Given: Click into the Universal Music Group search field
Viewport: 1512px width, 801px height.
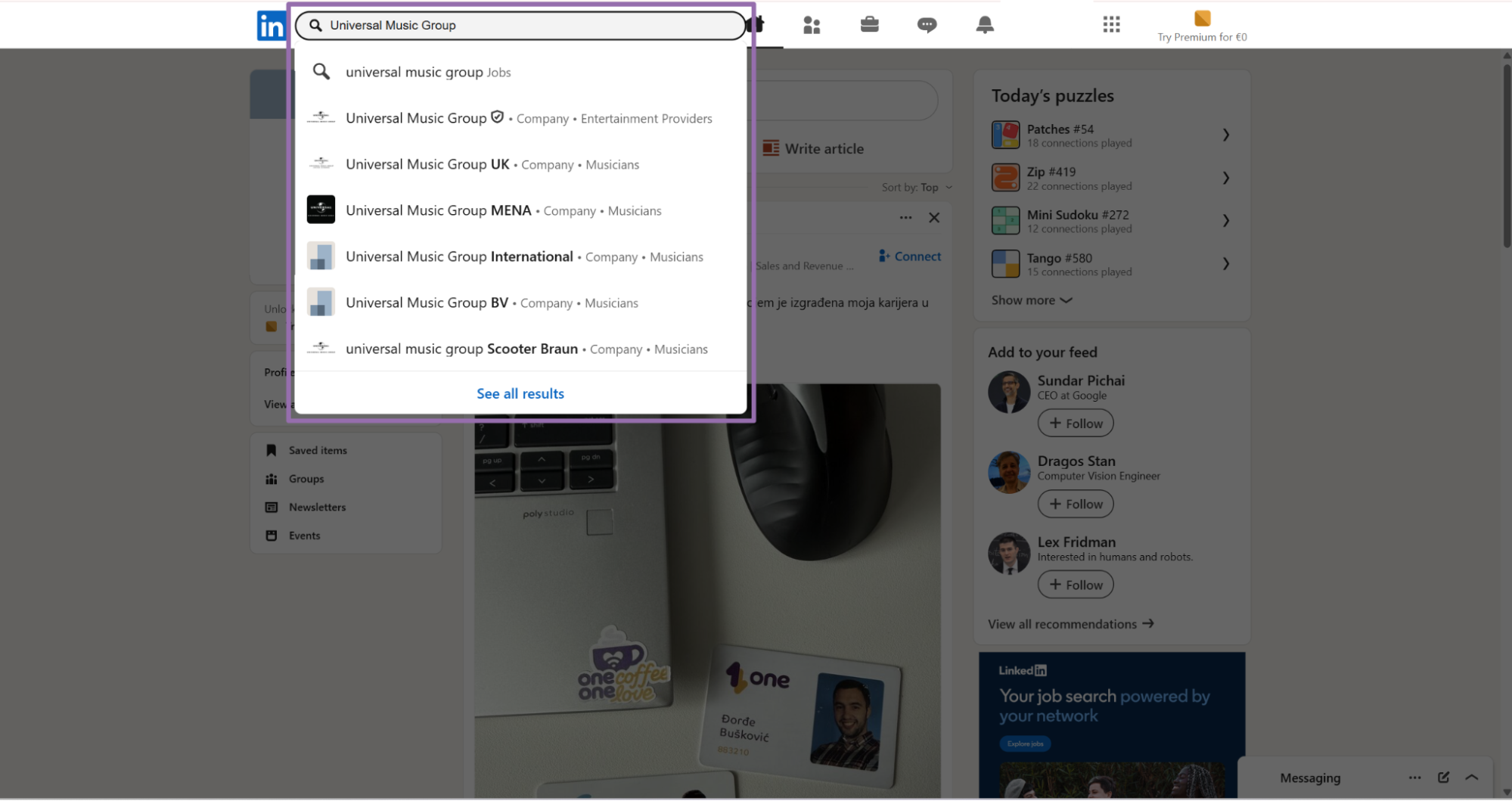Looking at the screenshot, I should tap(520, 25).
